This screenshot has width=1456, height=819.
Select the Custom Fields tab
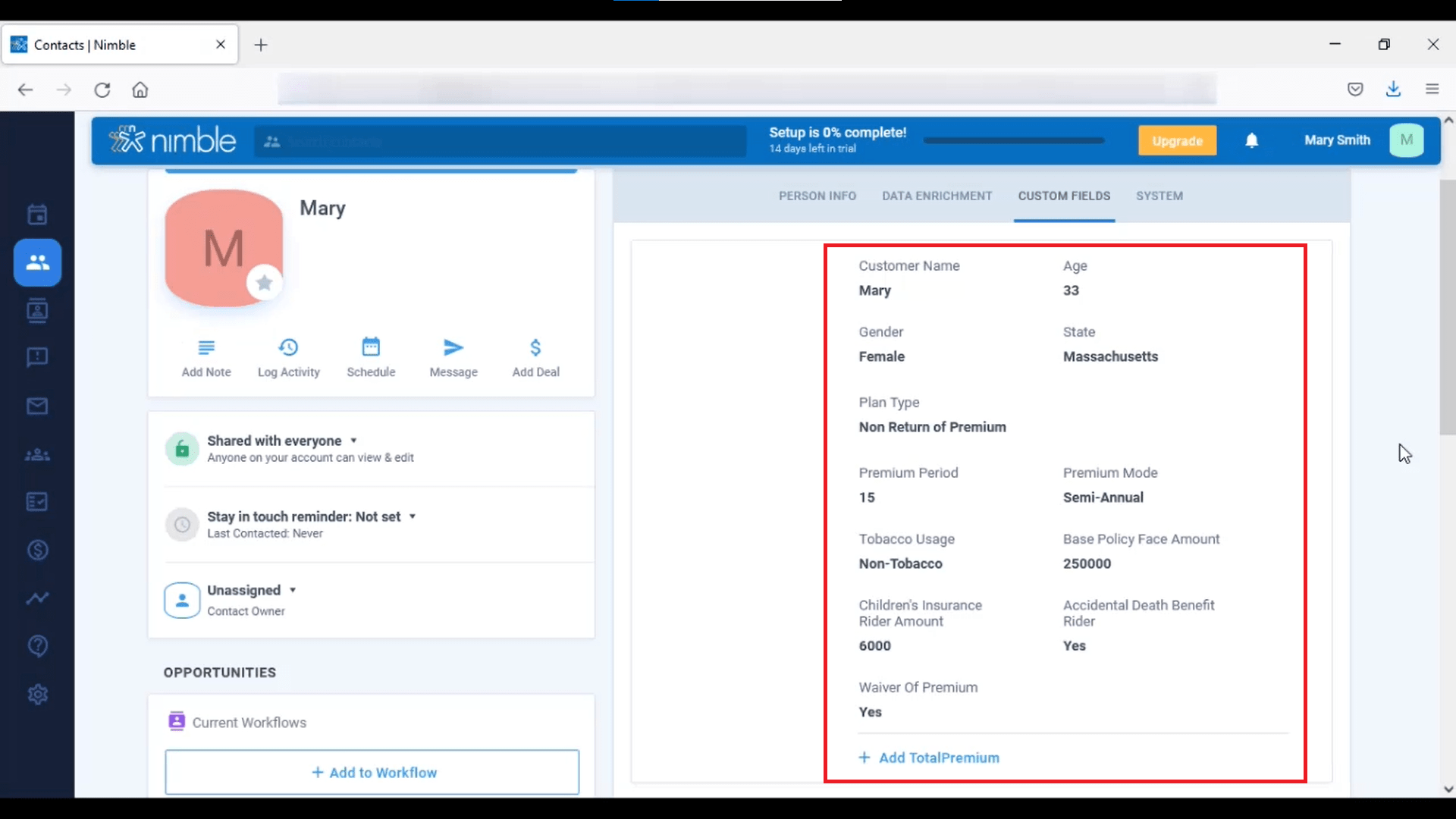[1064, 196]
